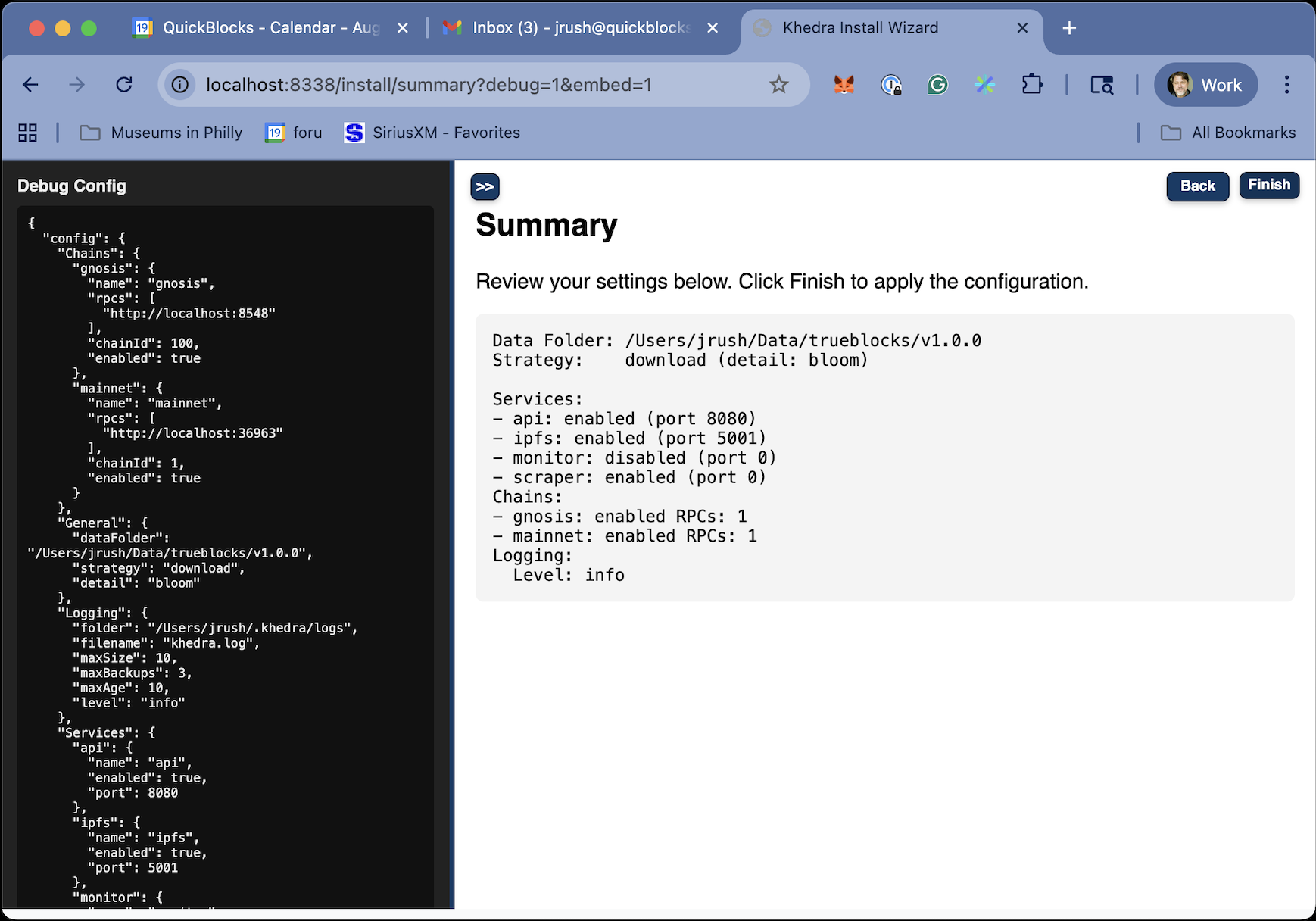Click the "port": 5001 JSON line

(x=133, y=868)
